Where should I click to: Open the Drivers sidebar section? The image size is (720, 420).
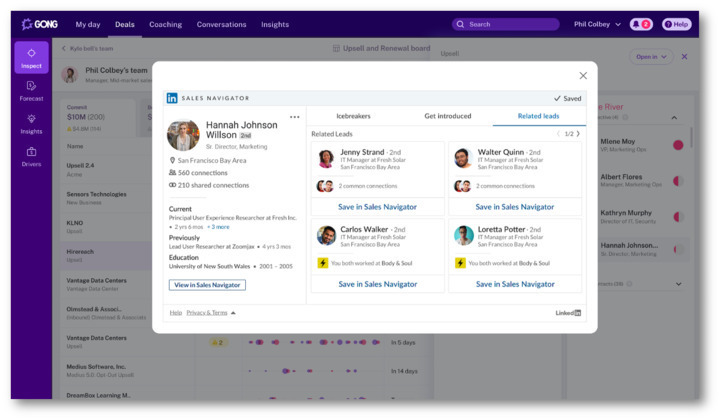click(x=31, y=156)
